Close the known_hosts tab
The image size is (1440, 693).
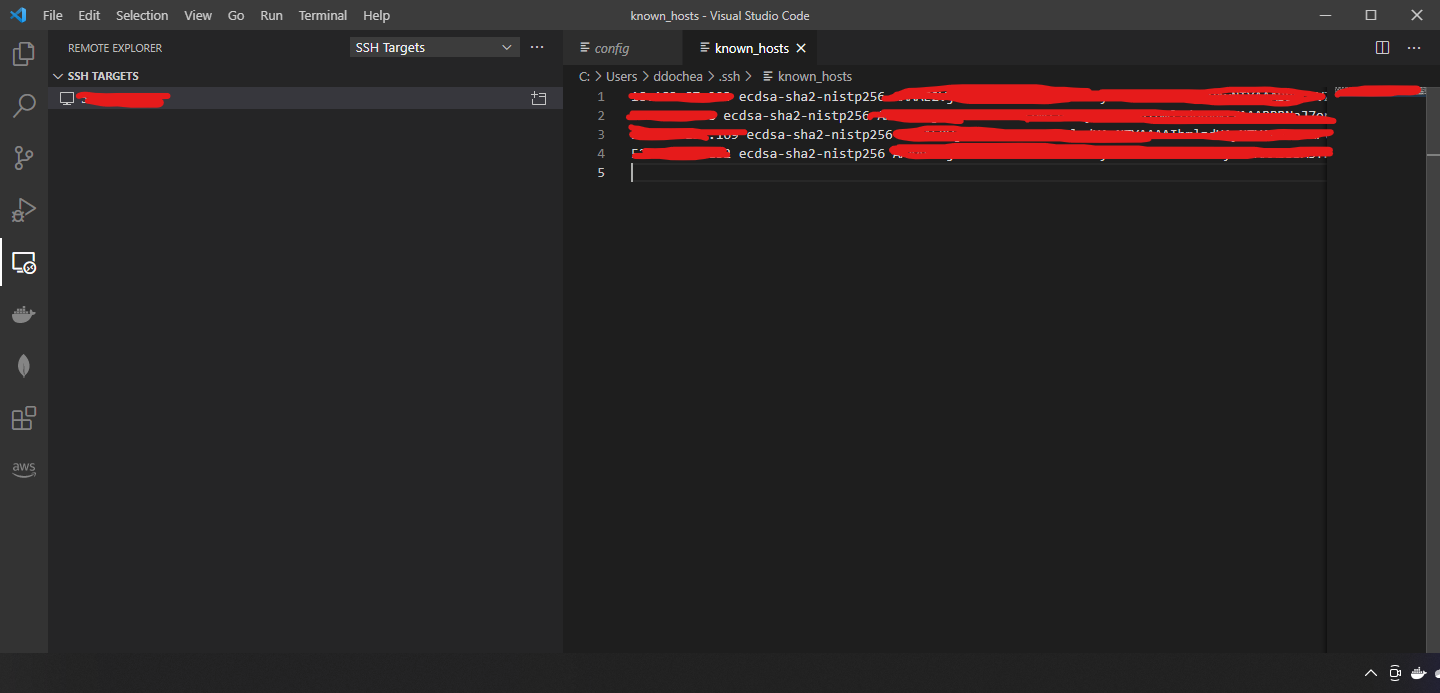(801, 48)
